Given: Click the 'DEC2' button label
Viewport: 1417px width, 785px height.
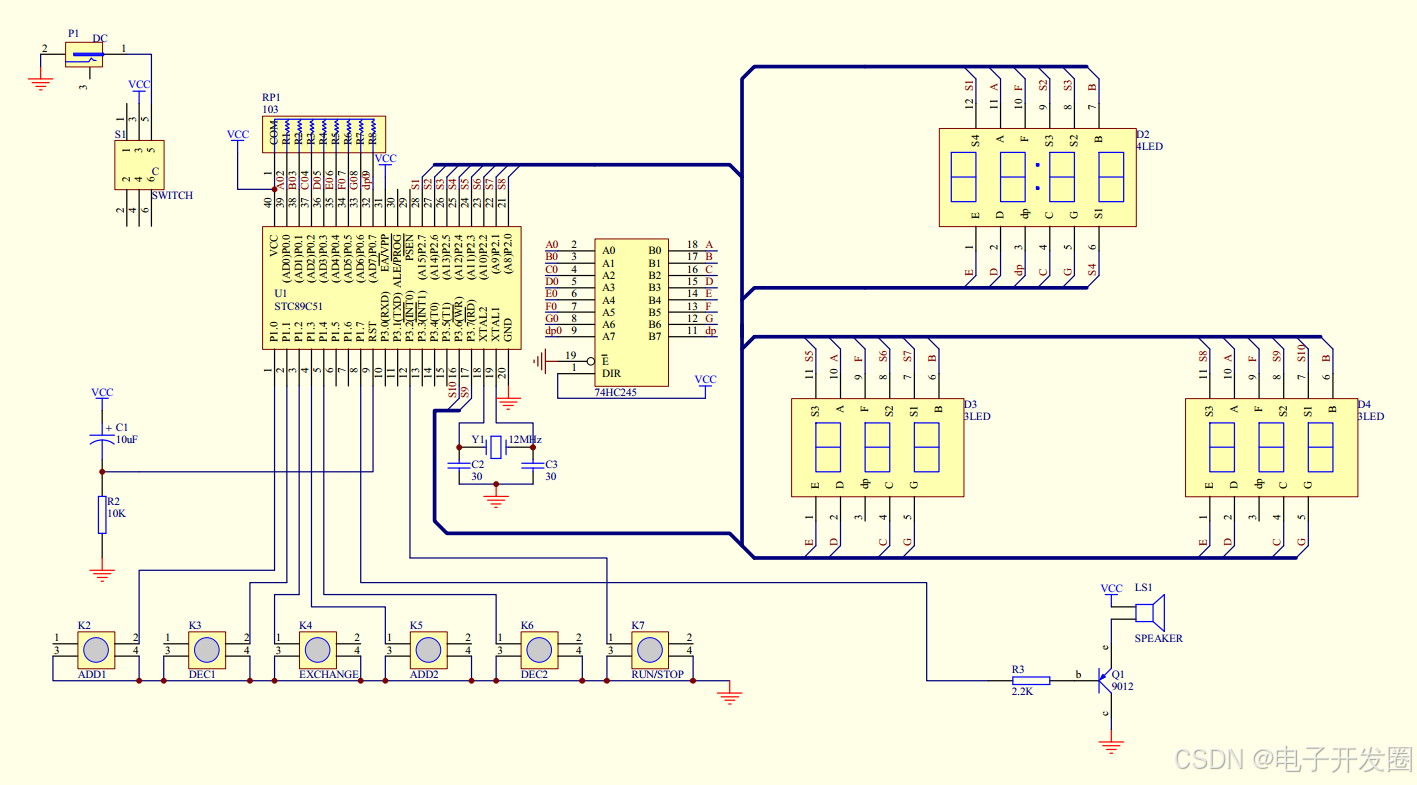Looking at the screenshot, I should [x=536, y=675].
